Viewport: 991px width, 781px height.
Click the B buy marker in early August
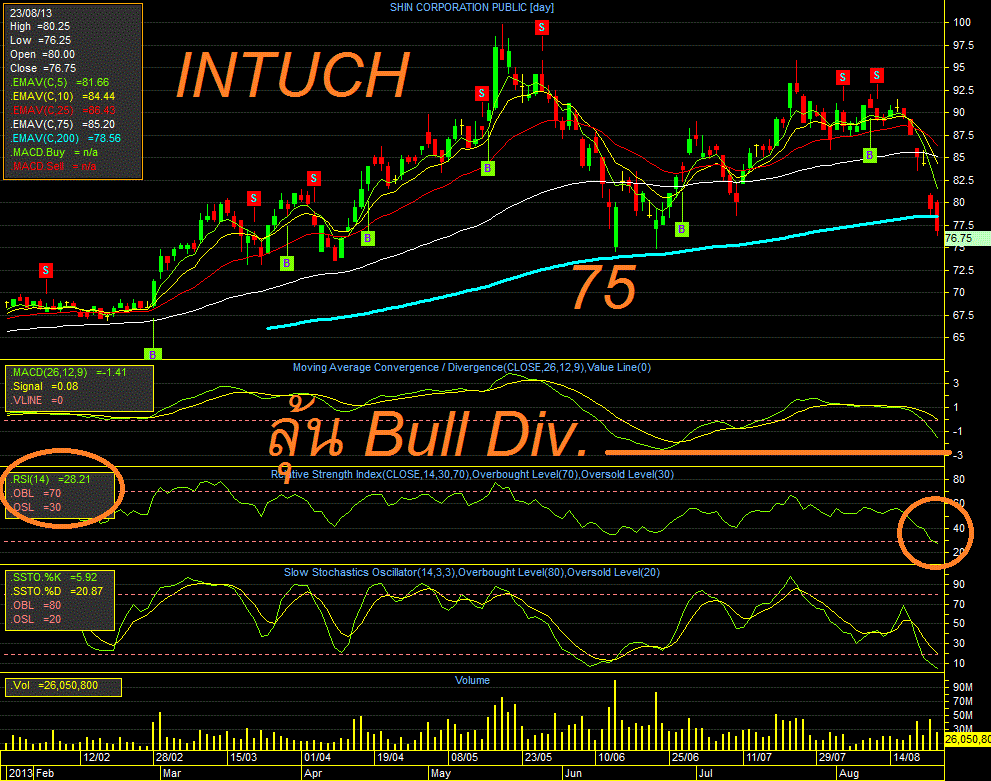pos(870,155)
